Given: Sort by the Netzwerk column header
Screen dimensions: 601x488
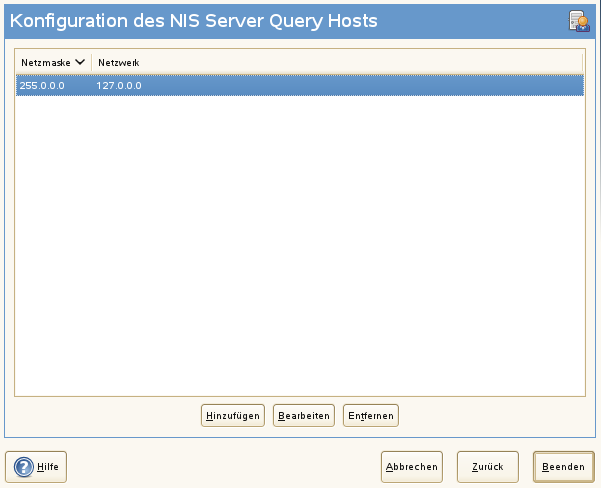Looking at the screenshot, I should 118,63.
